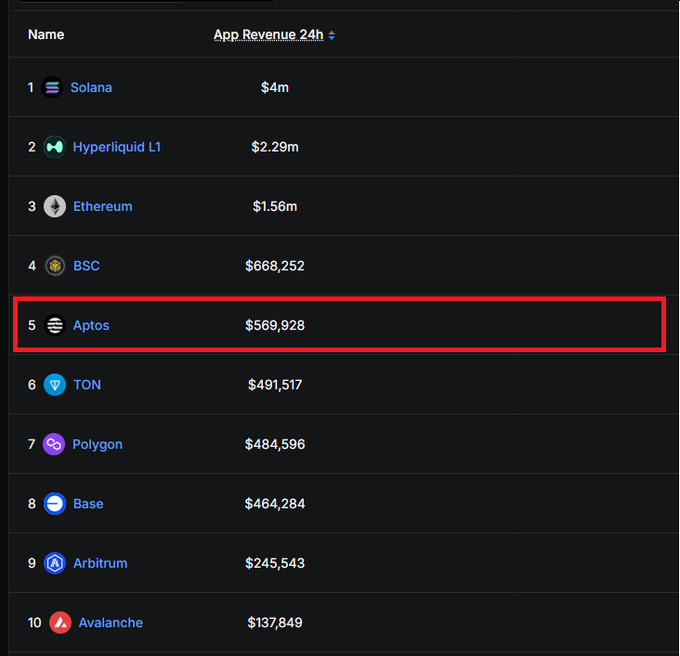
Task: Click the Name column header
Action: point(46,35)
